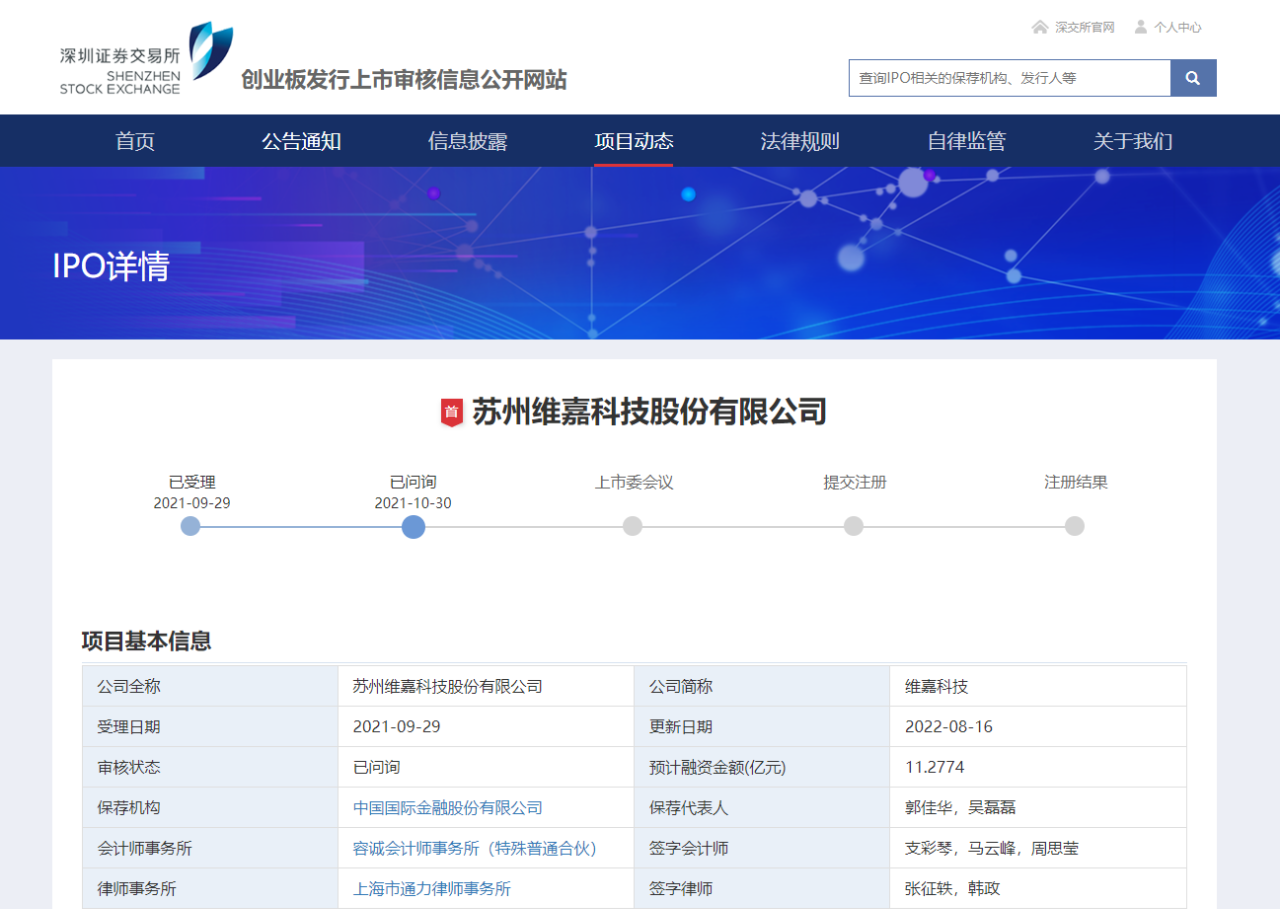Click the IPO详情 banner title

111,267
